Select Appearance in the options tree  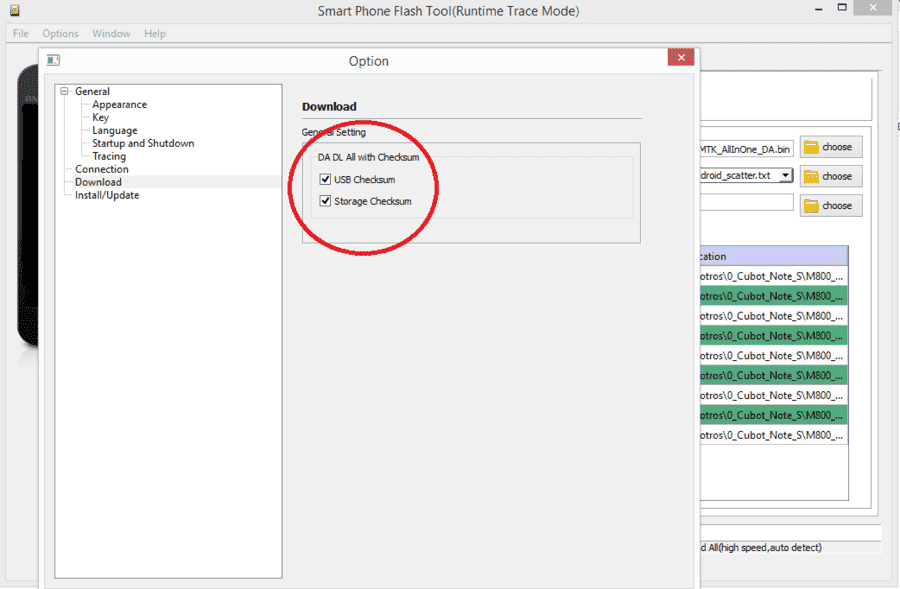(x=119, y=104)
